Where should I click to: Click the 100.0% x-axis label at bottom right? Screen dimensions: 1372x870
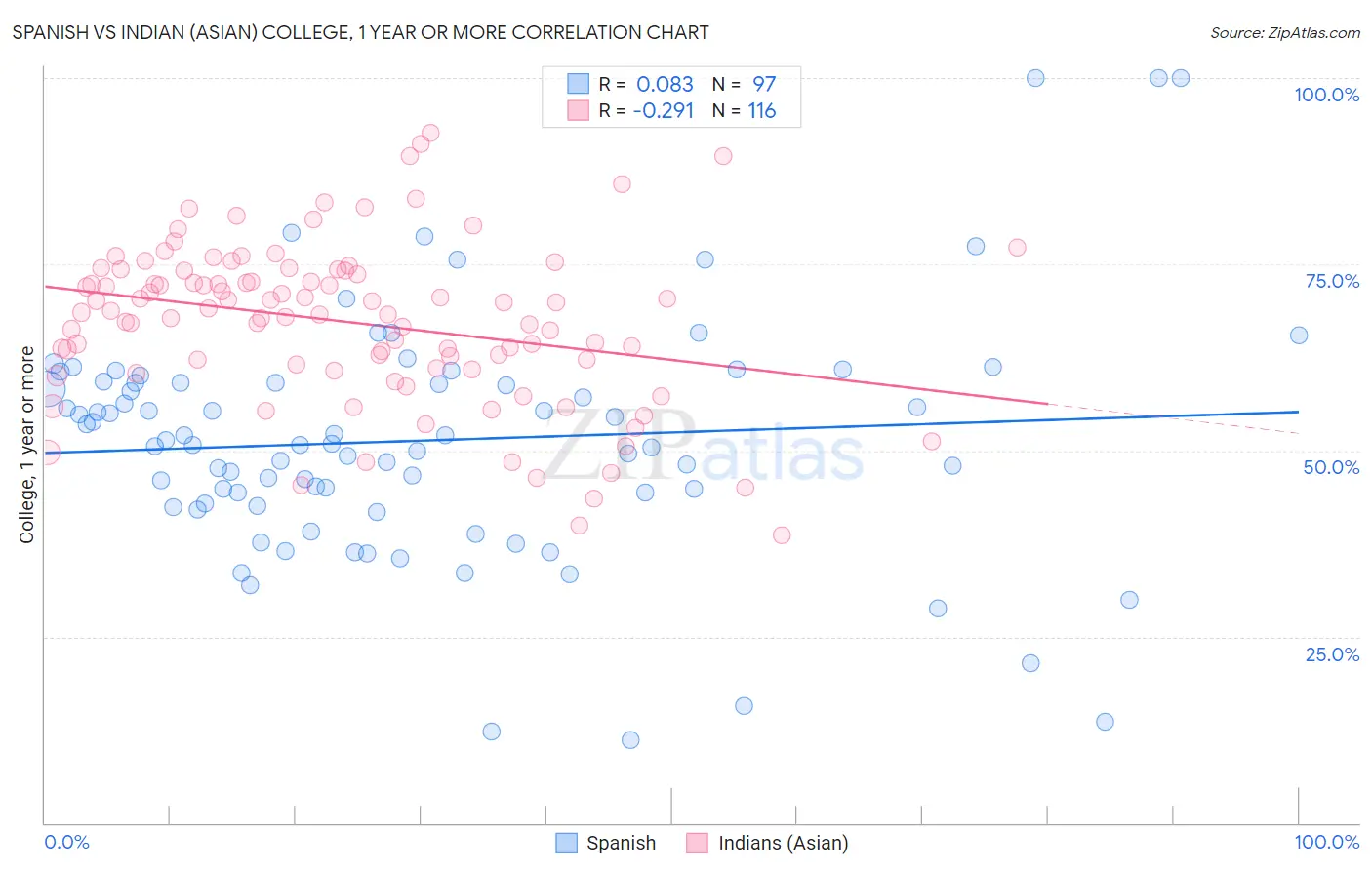(x=1326, y=842)
